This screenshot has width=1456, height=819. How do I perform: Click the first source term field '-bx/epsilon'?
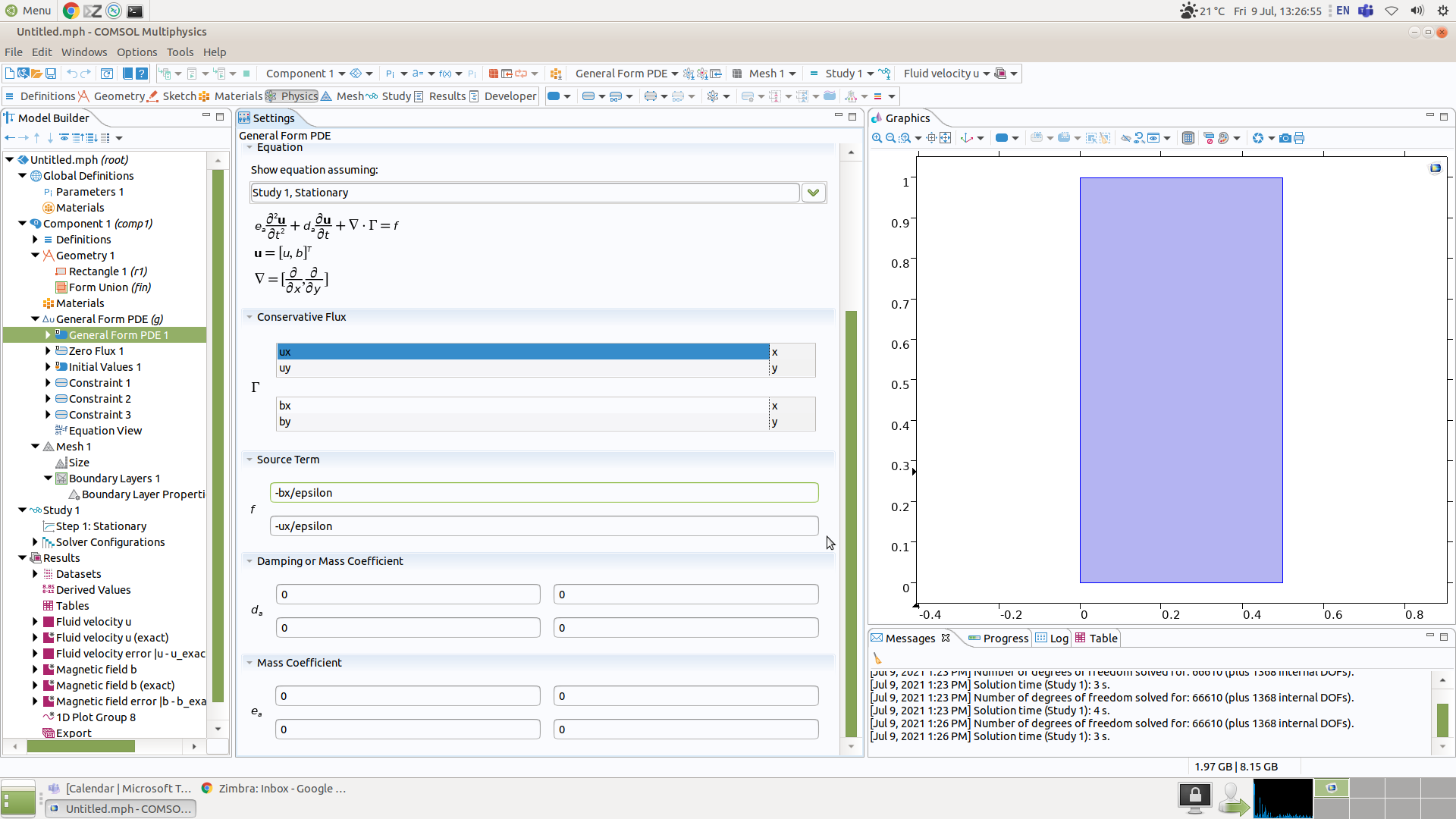pos(544,493)
